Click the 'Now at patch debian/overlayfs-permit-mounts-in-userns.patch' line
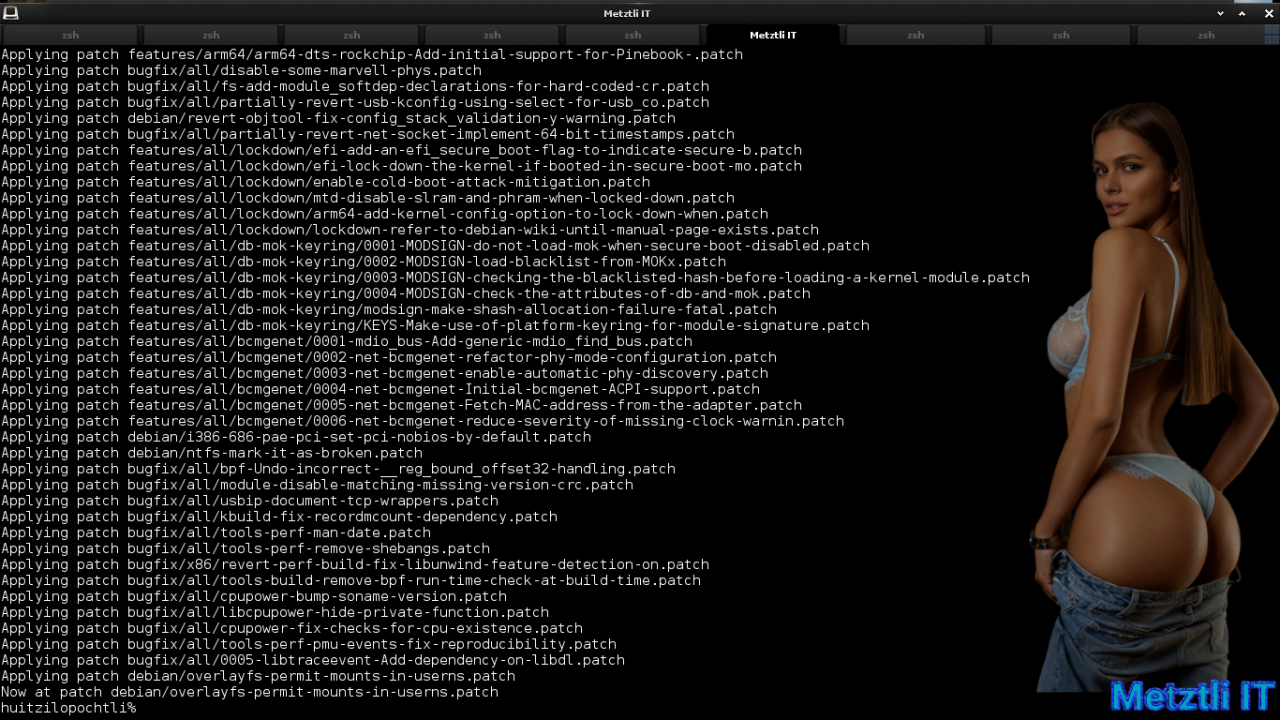Viewport: 1280px width, 720px height. tap(249, 692)
